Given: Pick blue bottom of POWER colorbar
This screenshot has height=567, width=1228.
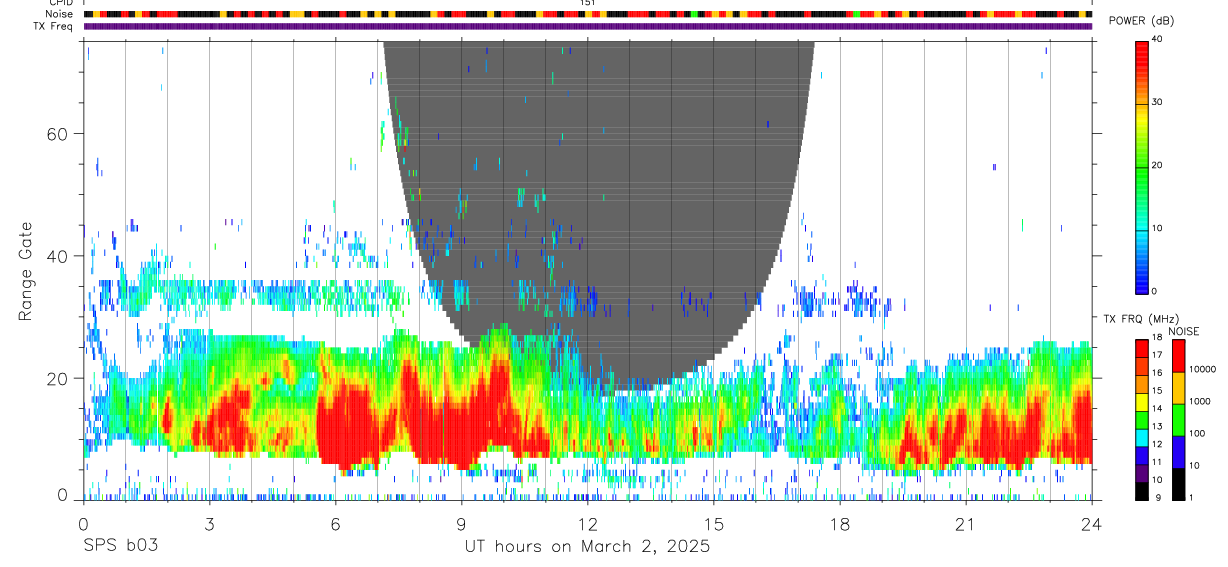Looking at the screenshot, I should pyautogui.click(x=1142, y=280).
